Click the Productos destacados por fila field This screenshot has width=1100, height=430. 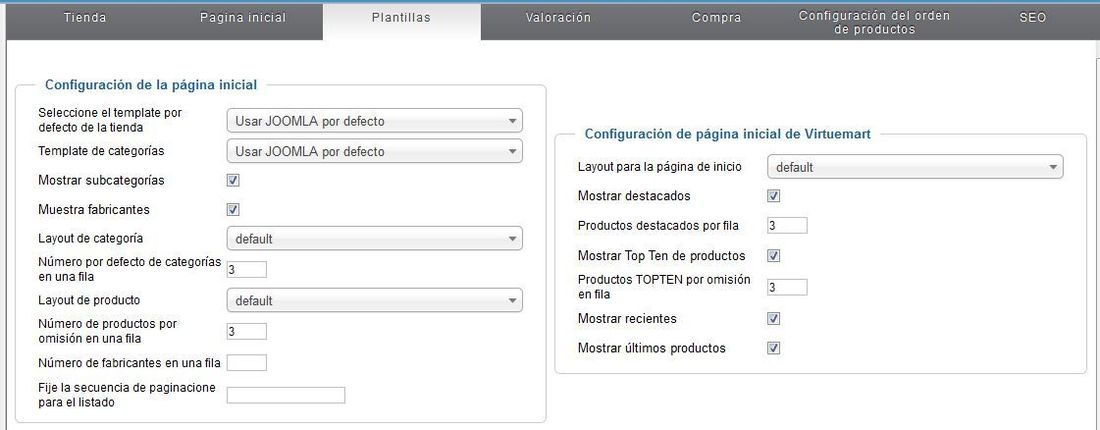[x=787, y=225]
